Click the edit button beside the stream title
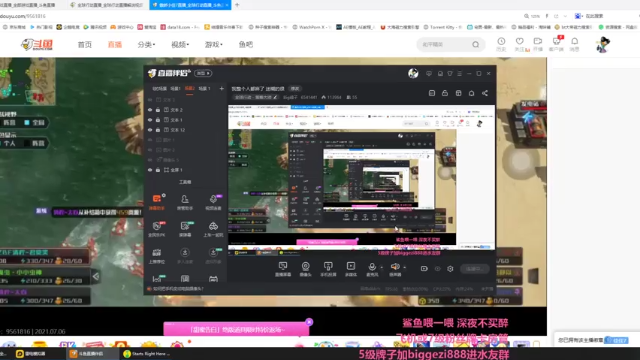 coord(295,89)
